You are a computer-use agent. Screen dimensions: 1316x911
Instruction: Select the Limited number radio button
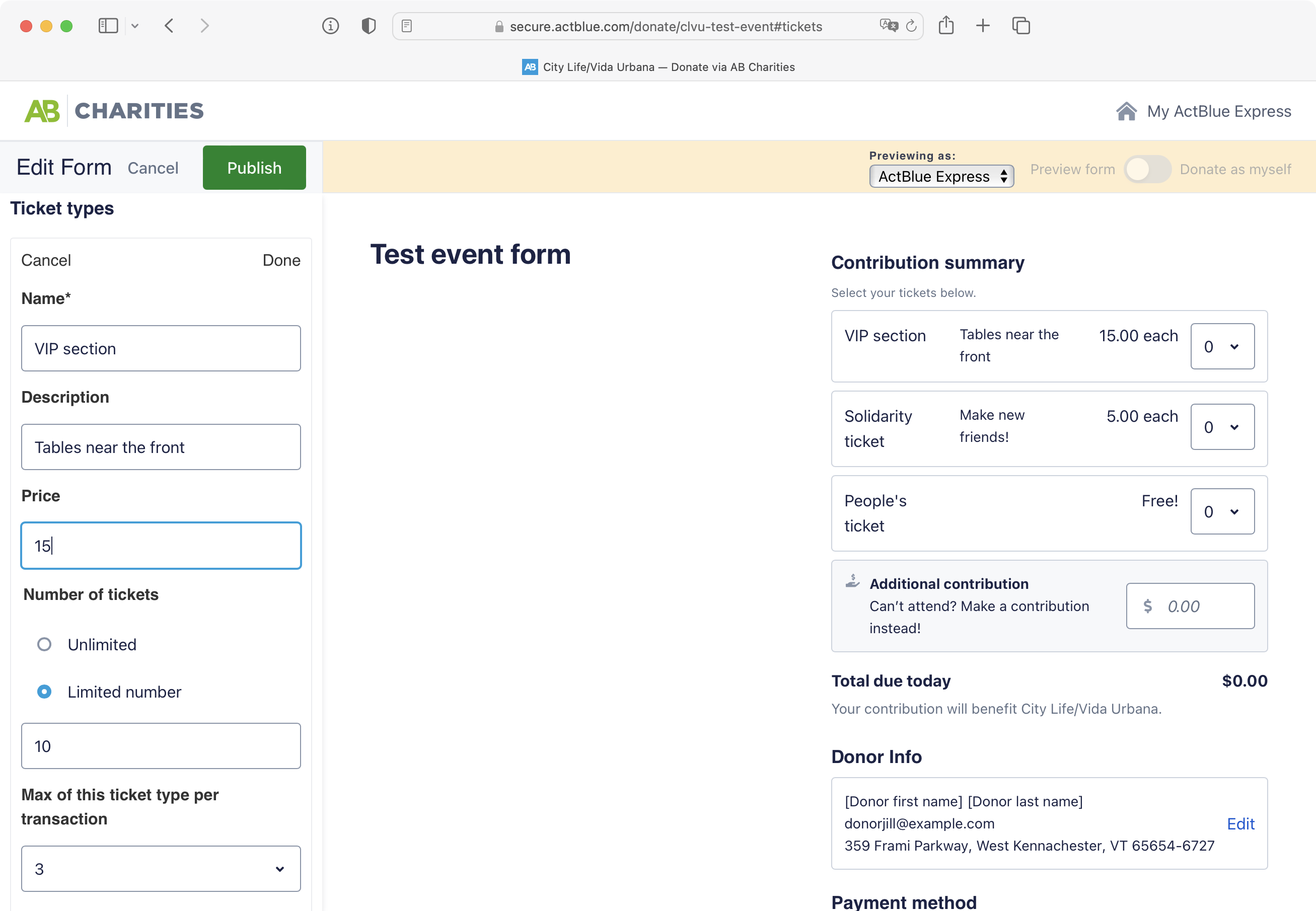click(x=44, y=692)
